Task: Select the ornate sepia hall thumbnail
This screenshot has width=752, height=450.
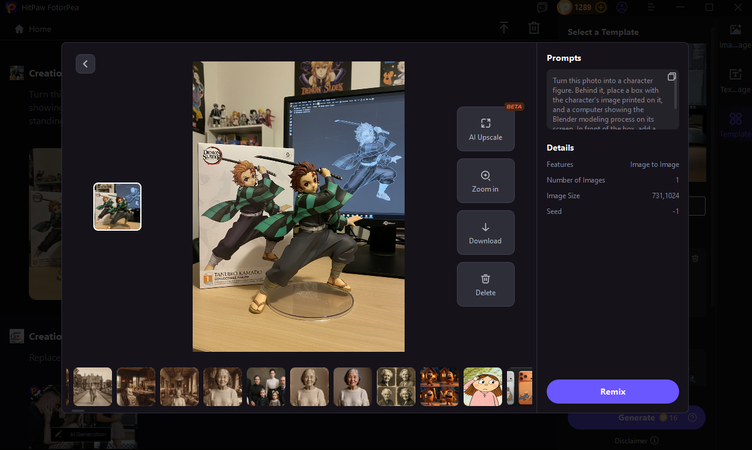Action: [179, 387]
